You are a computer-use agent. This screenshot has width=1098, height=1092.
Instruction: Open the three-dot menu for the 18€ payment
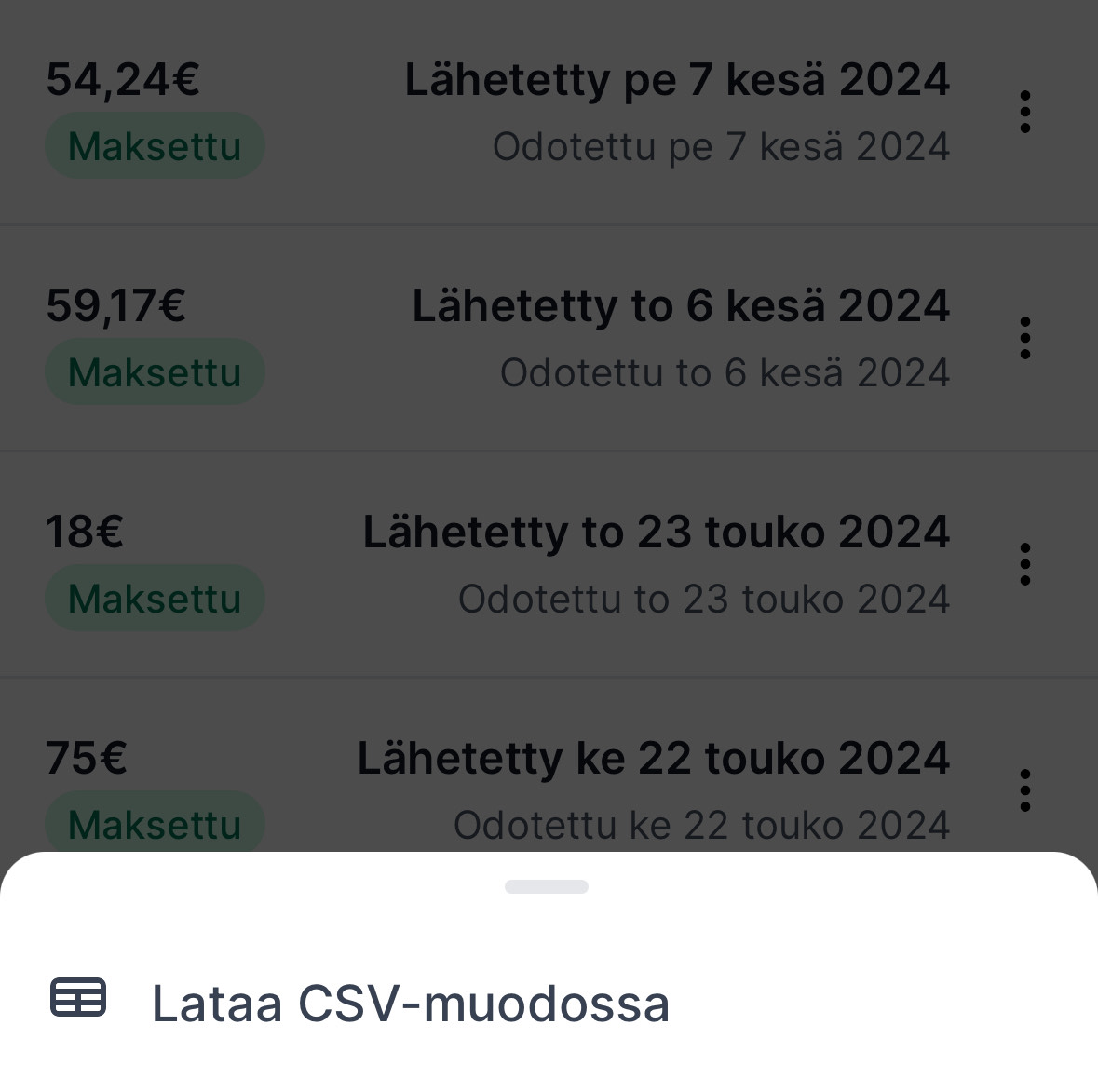(x=1024, y=564)
